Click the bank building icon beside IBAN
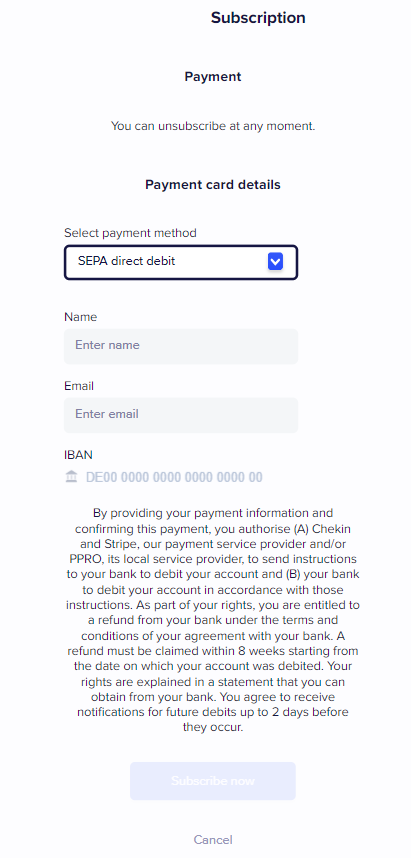Screen dimensions: 411x858 (x=71, y=477)
